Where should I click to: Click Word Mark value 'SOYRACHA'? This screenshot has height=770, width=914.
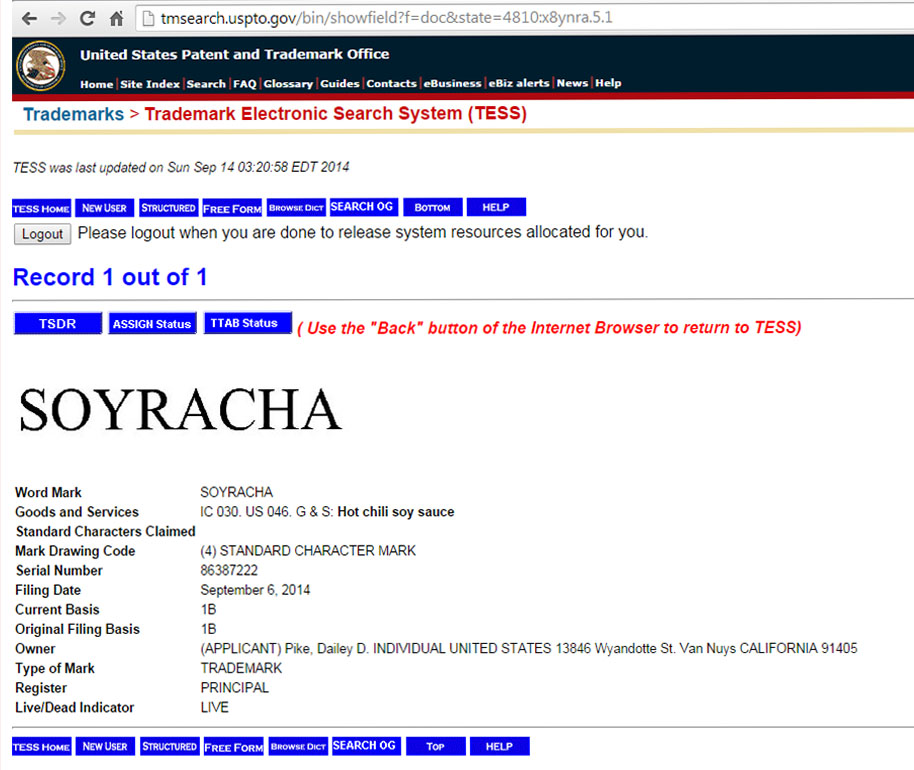pos(237,492)
